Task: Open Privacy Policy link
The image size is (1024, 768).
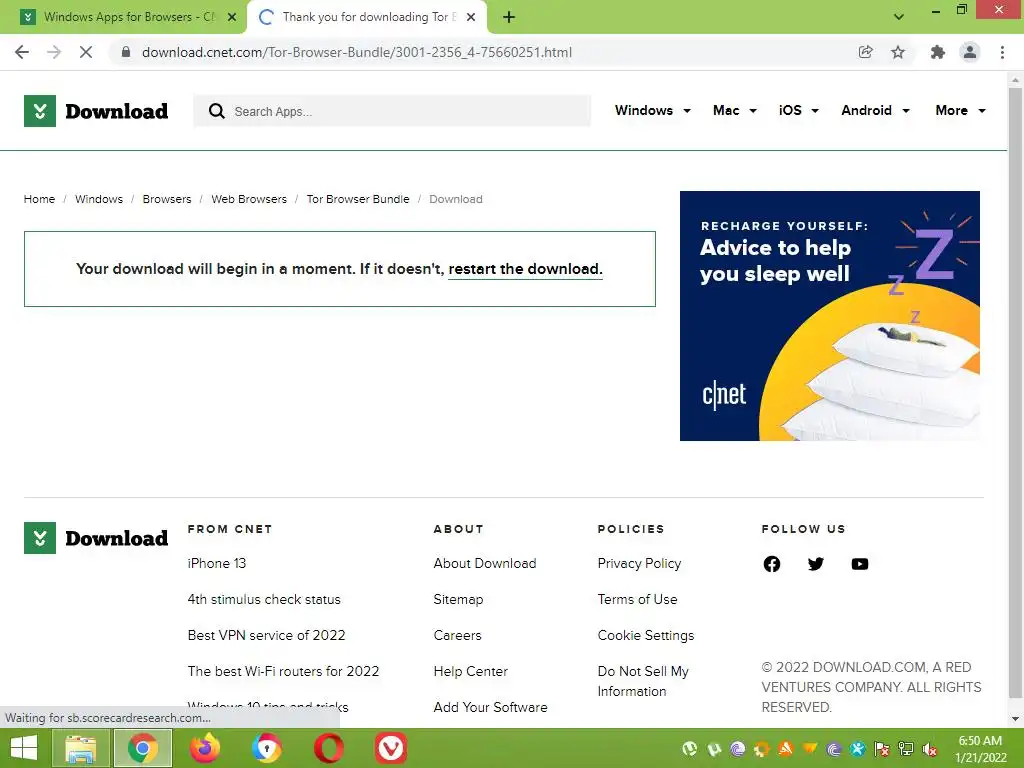Action: coord(639,563)
